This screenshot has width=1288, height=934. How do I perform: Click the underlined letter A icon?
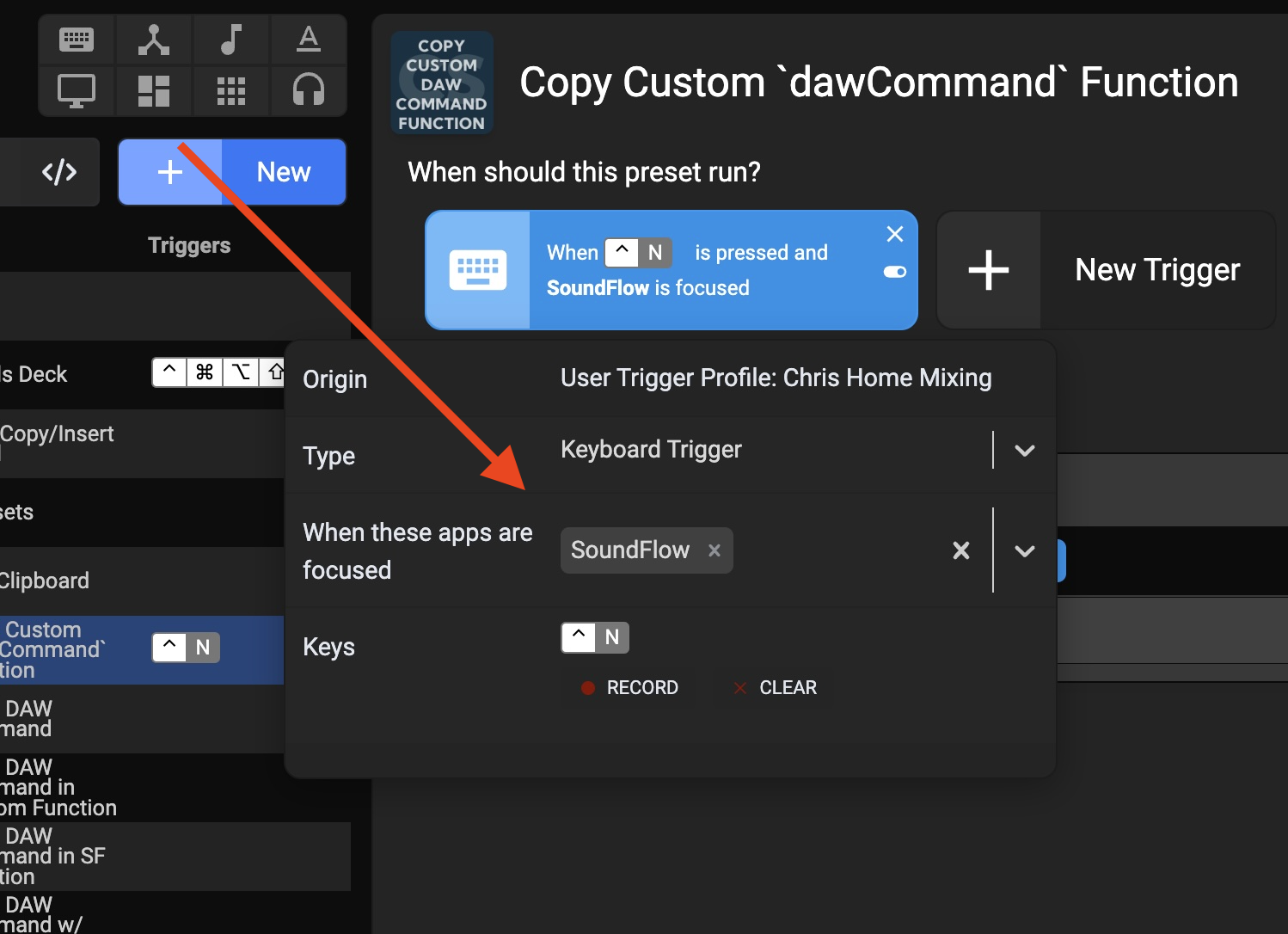pyautogui.click(x=308, y=40)
